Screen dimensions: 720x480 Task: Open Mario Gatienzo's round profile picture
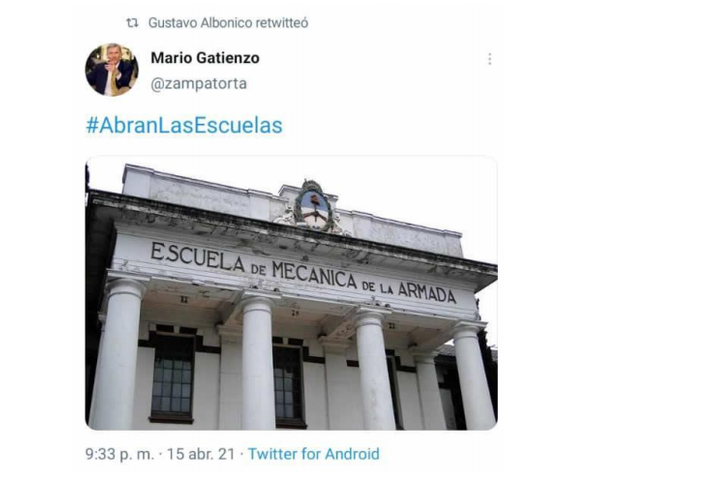[112, 70]
